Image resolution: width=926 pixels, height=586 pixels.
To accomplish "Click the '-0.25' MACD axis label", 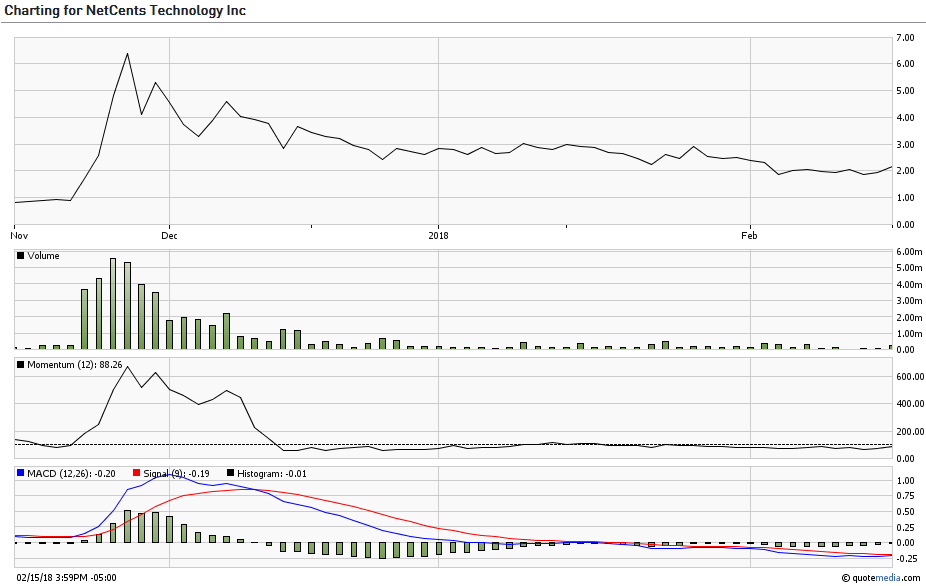I will [907, 558].
